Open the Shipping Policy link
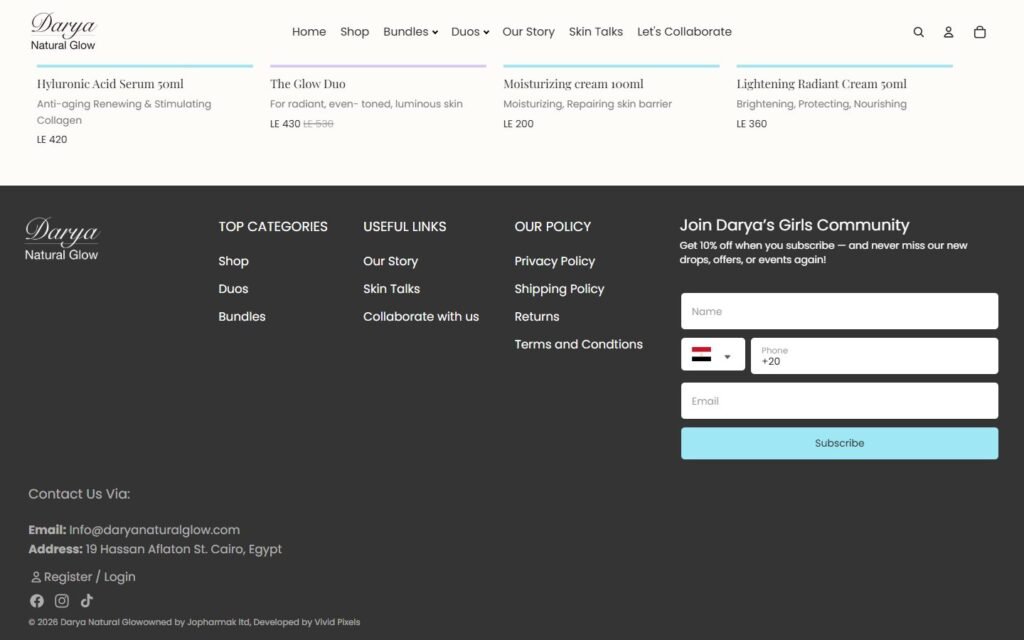This screenshot has width=1024, height=640. coord(559,289)
